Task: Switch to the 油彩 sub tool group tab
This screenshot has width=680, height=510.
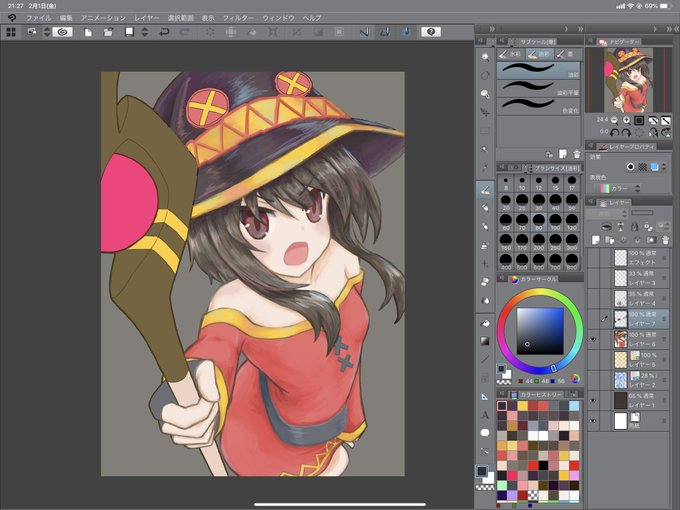Action: pos(539,54)
